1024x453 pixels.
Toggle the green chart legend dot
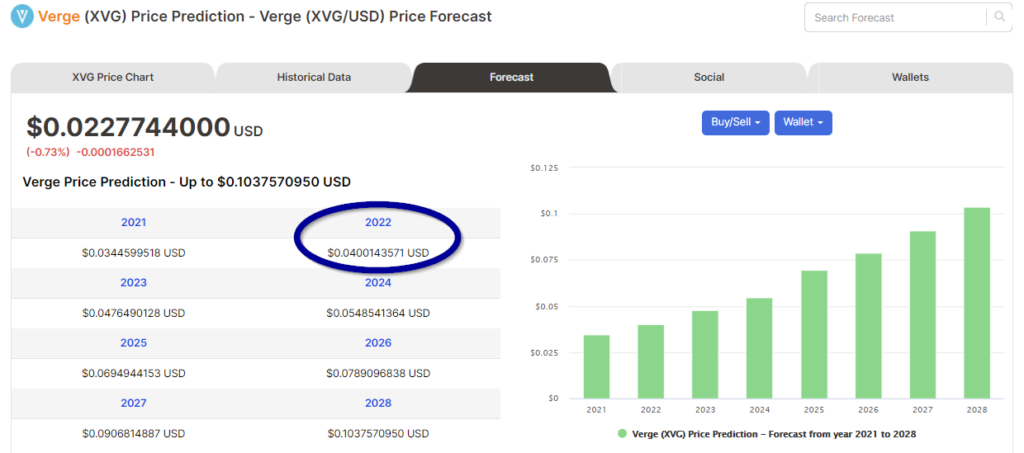[622, 433]
